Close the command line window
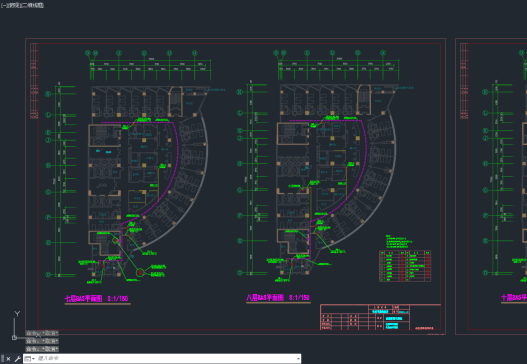 pyautogui.click(x=8, y=359)
